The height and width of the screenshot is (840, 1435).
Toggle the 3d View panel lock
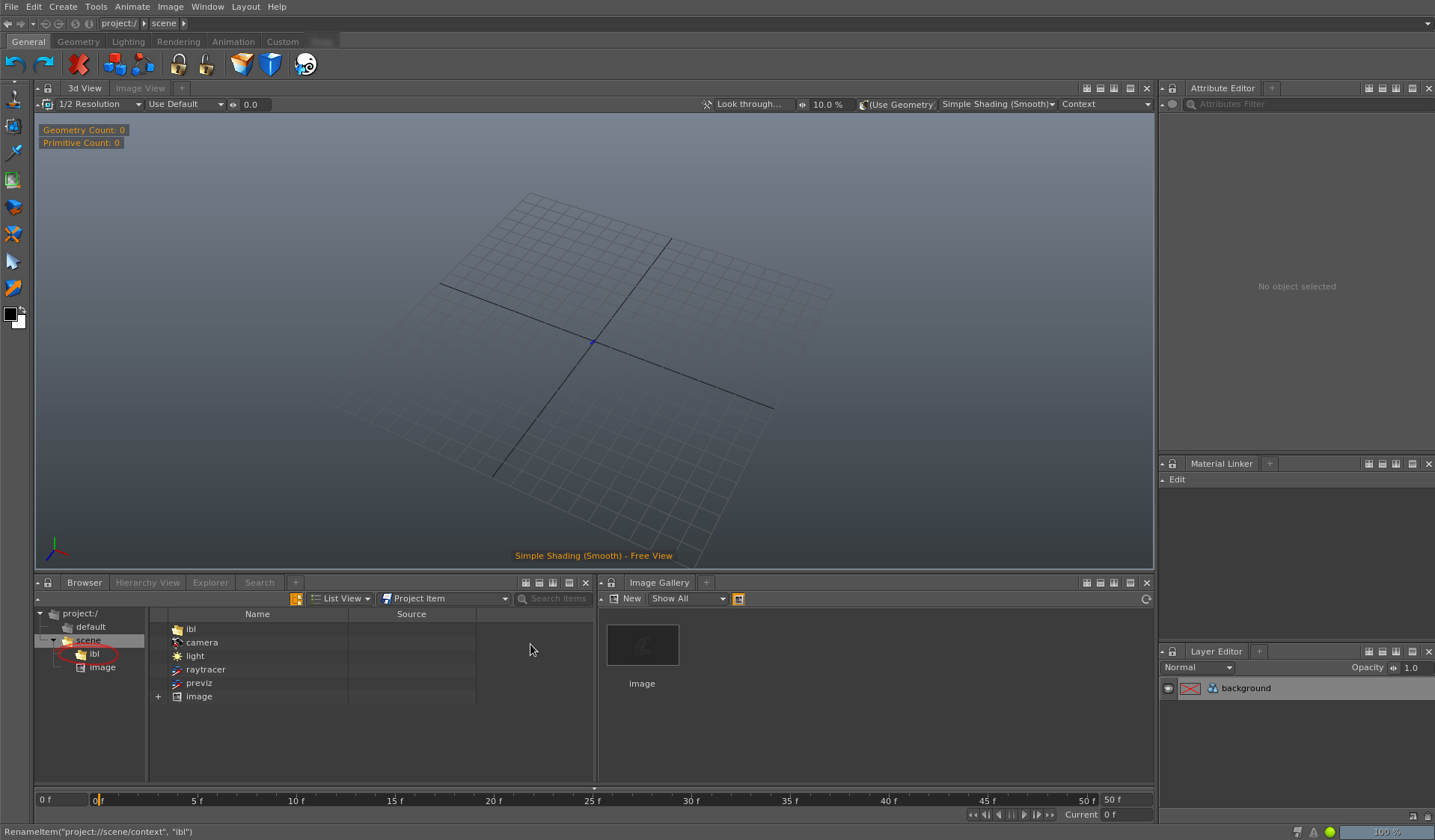[48, 88]
